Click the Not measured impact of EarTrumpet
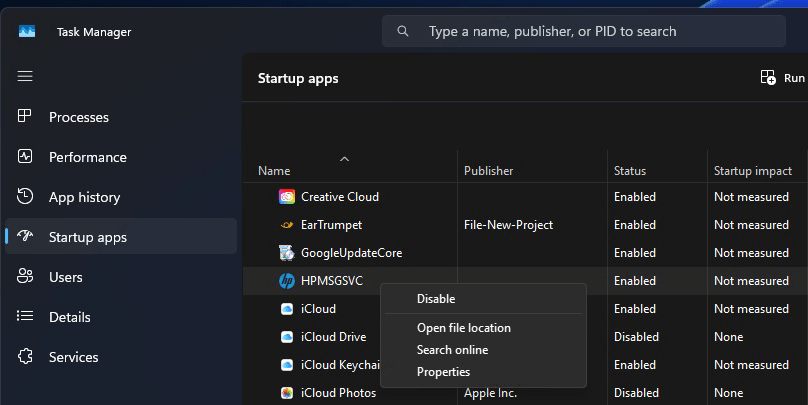 (751, 225)
